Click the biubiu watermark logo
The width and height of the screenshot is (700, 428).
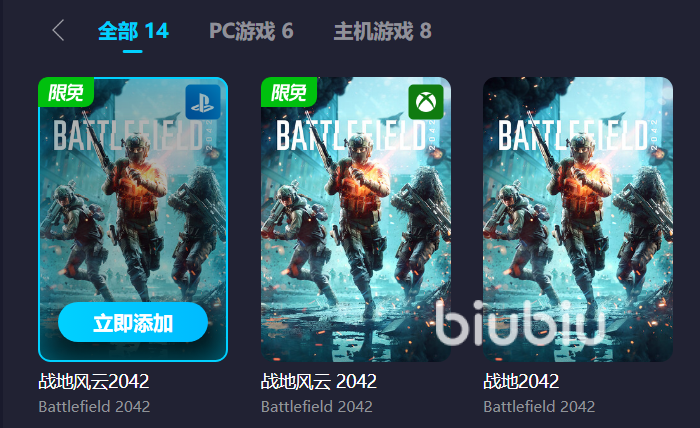click(x=520, y=323)
